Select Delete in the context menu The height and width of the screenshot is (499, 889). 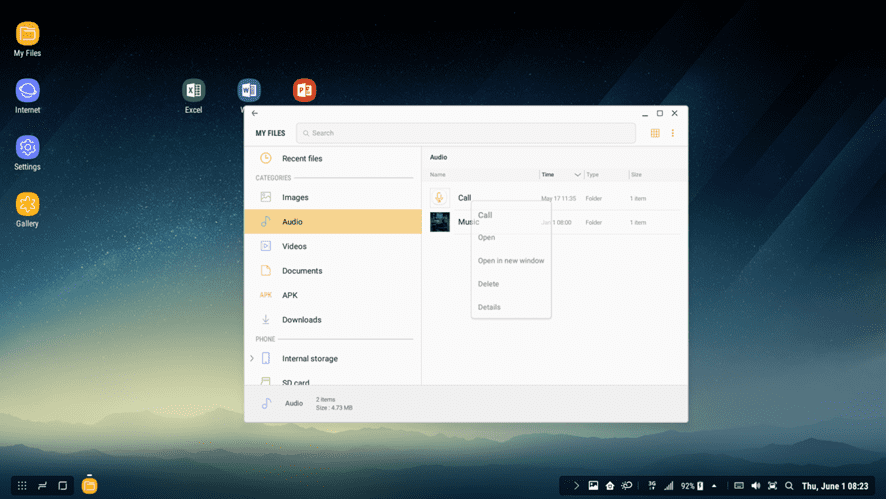pos(488,284)
